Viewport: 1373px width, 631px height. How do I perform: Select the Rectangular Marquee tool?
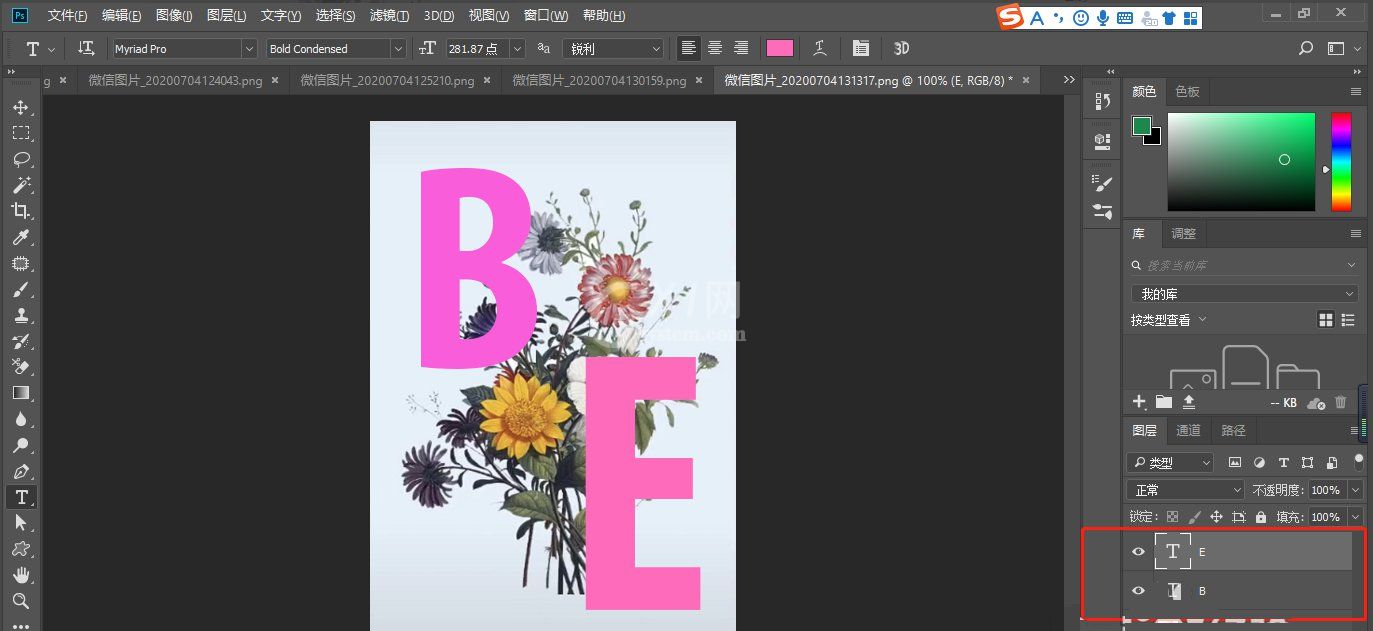click(x=21, y=133)
